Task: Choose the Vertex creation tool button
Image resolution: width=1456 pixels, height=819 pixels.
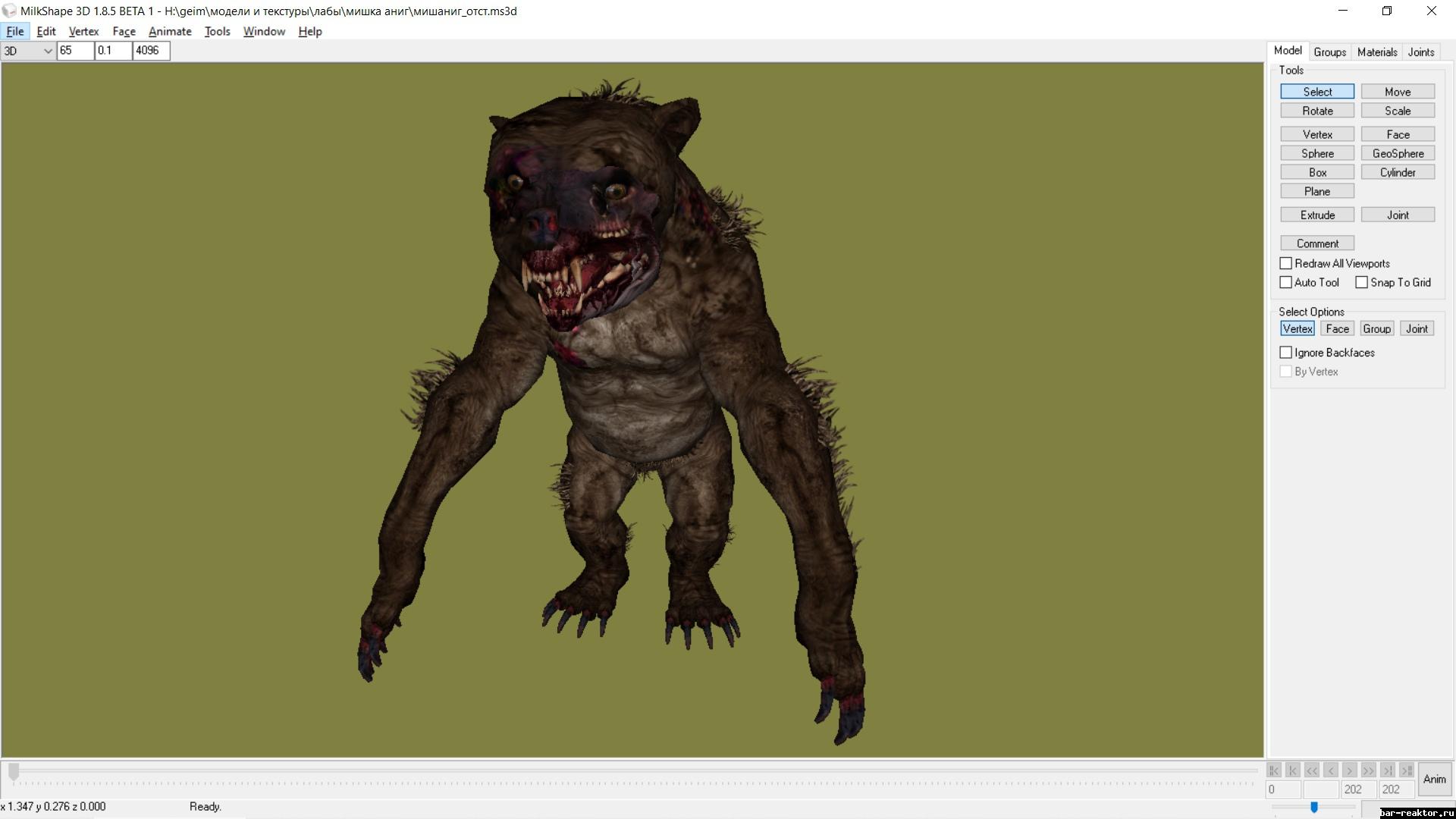Action: click(1317, 134)
